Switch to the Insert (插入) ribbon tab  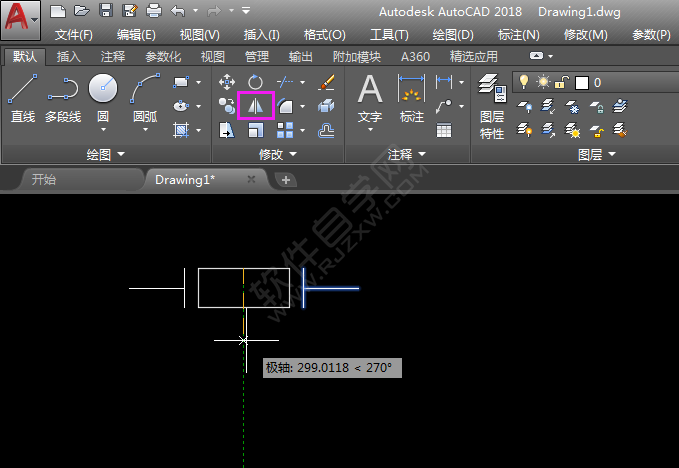[69, 57]
